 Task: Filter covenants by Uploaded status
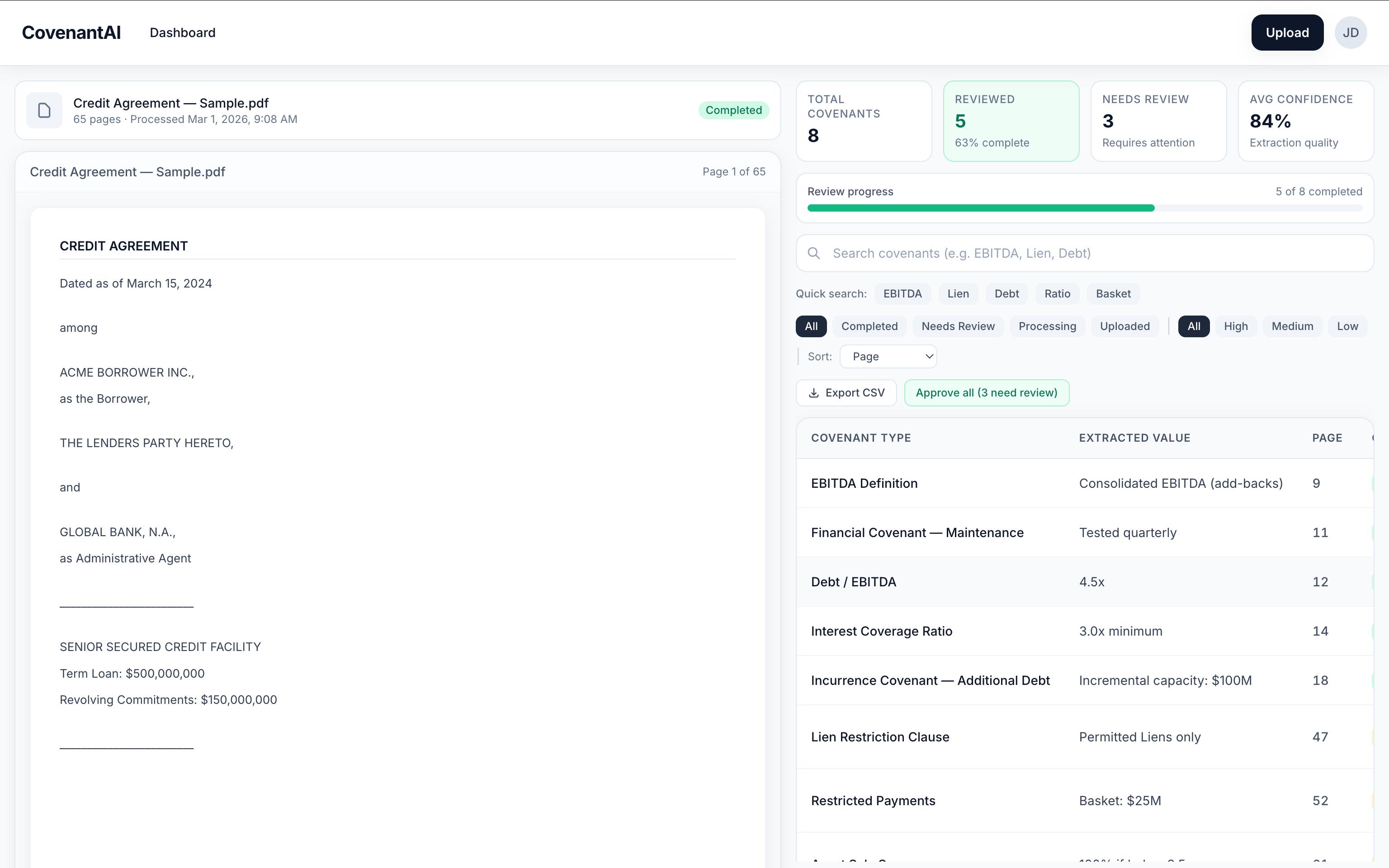[x=1124, y=326]
